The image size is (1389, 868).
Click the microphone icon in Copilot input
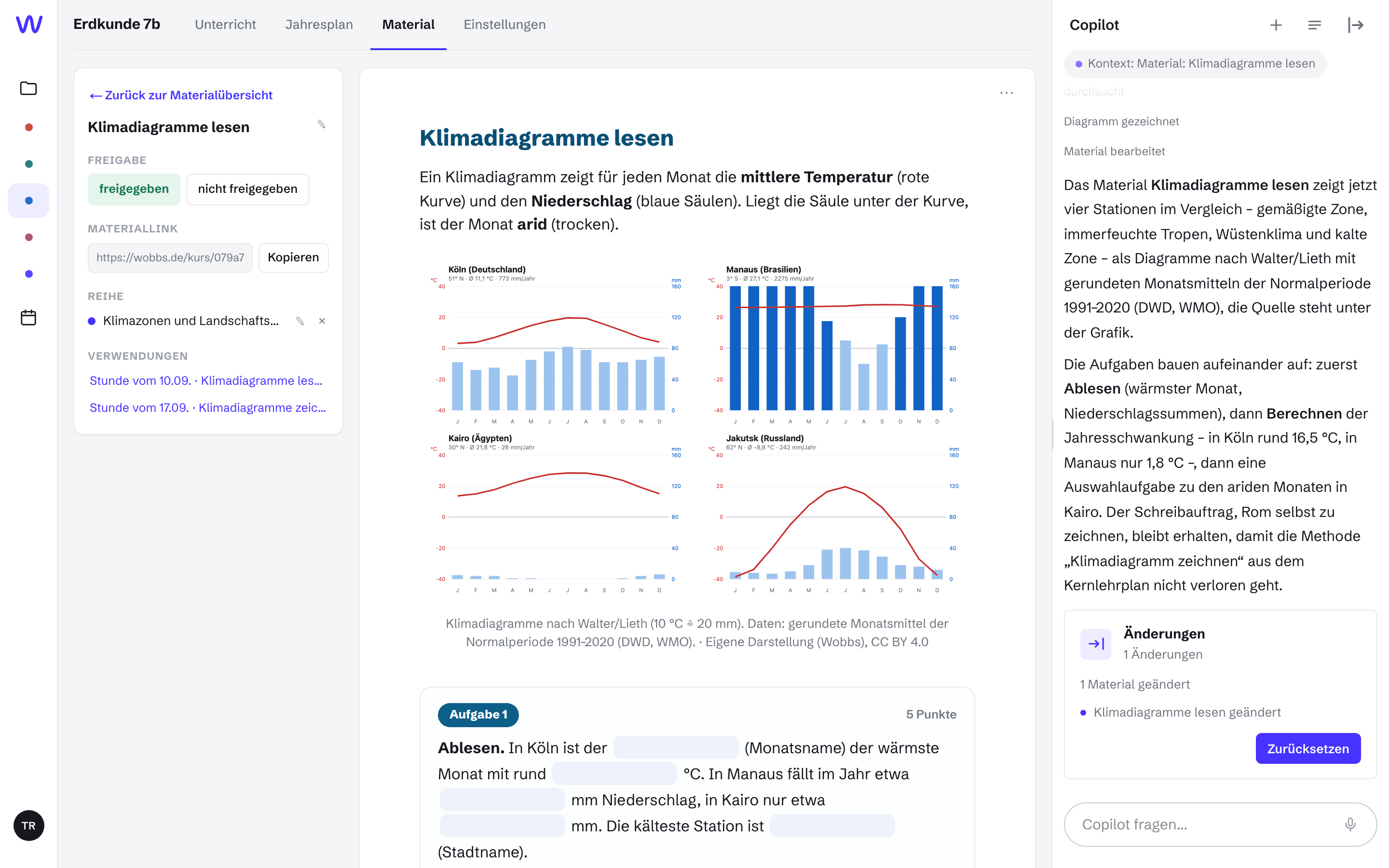coord(1350,825)
